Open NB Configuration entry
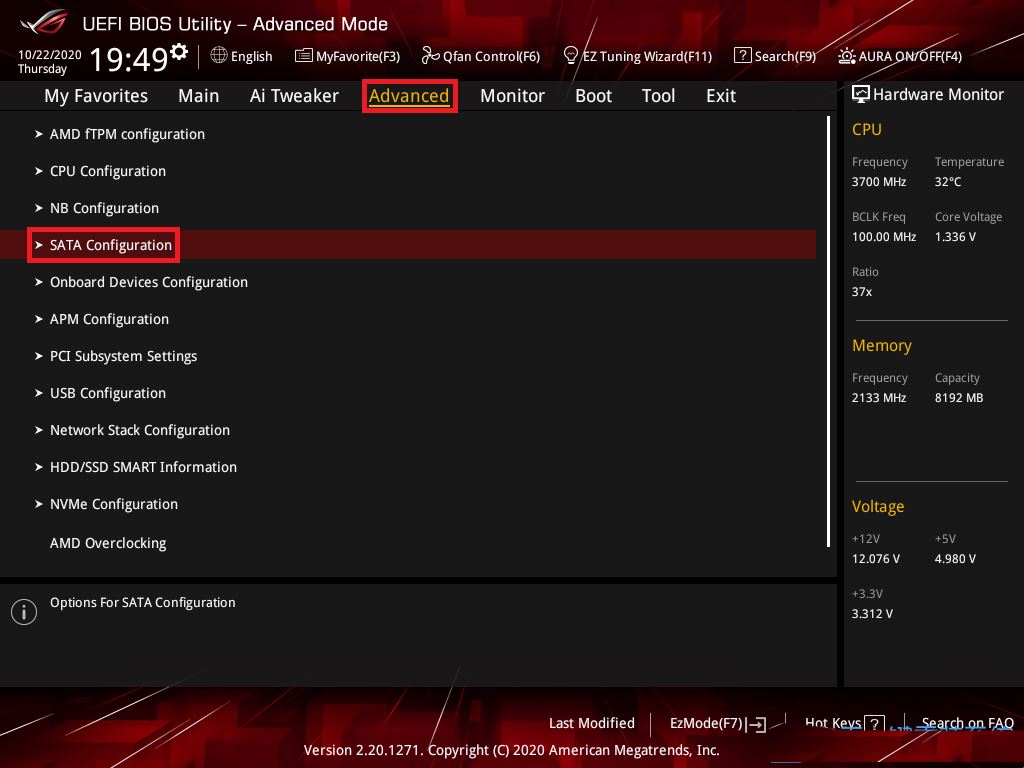 pyautogui.click(x=104, y=208)
